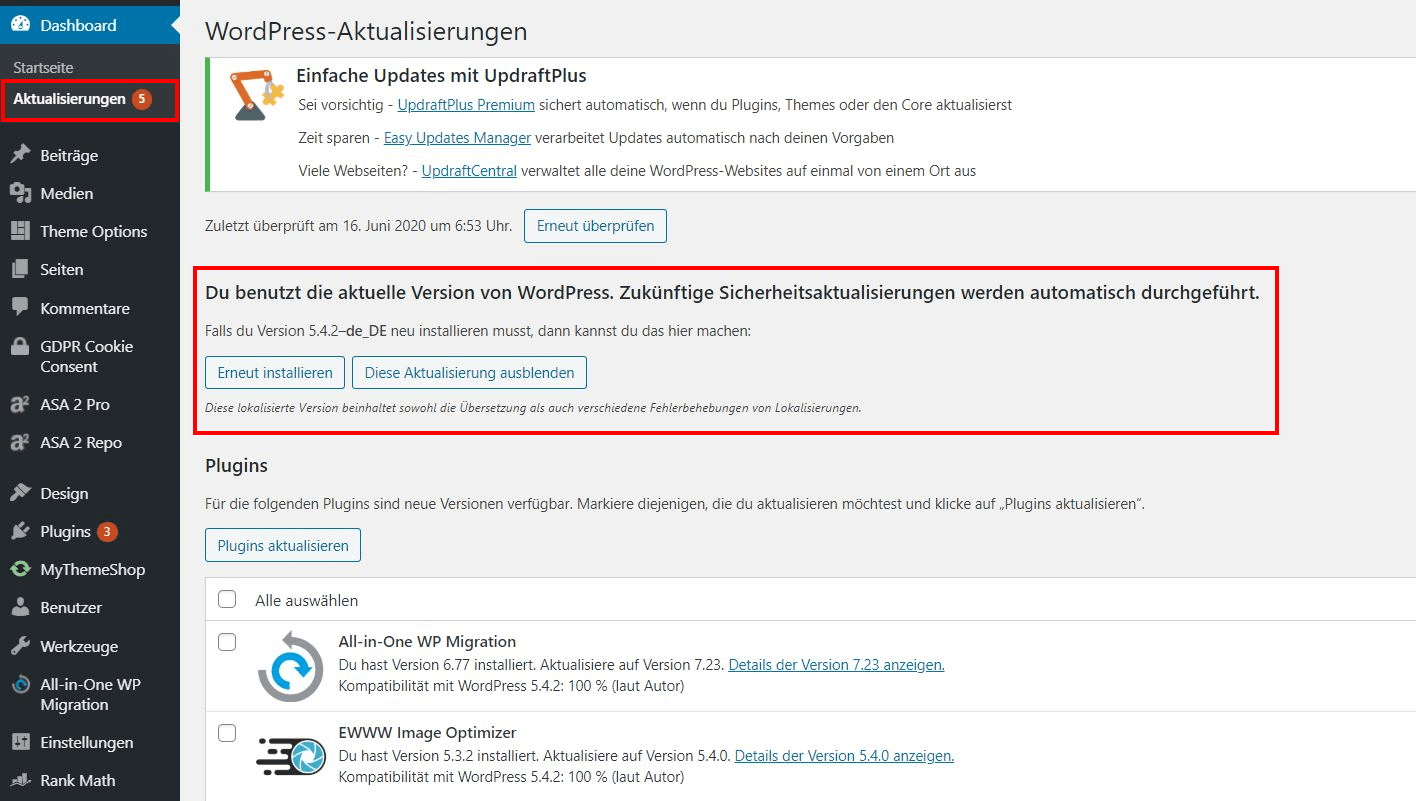Viewport: 1416px width, 801px height.
Task: Click the Zuletzt überprüft timestamp text
Action: [x=358, y=226]
